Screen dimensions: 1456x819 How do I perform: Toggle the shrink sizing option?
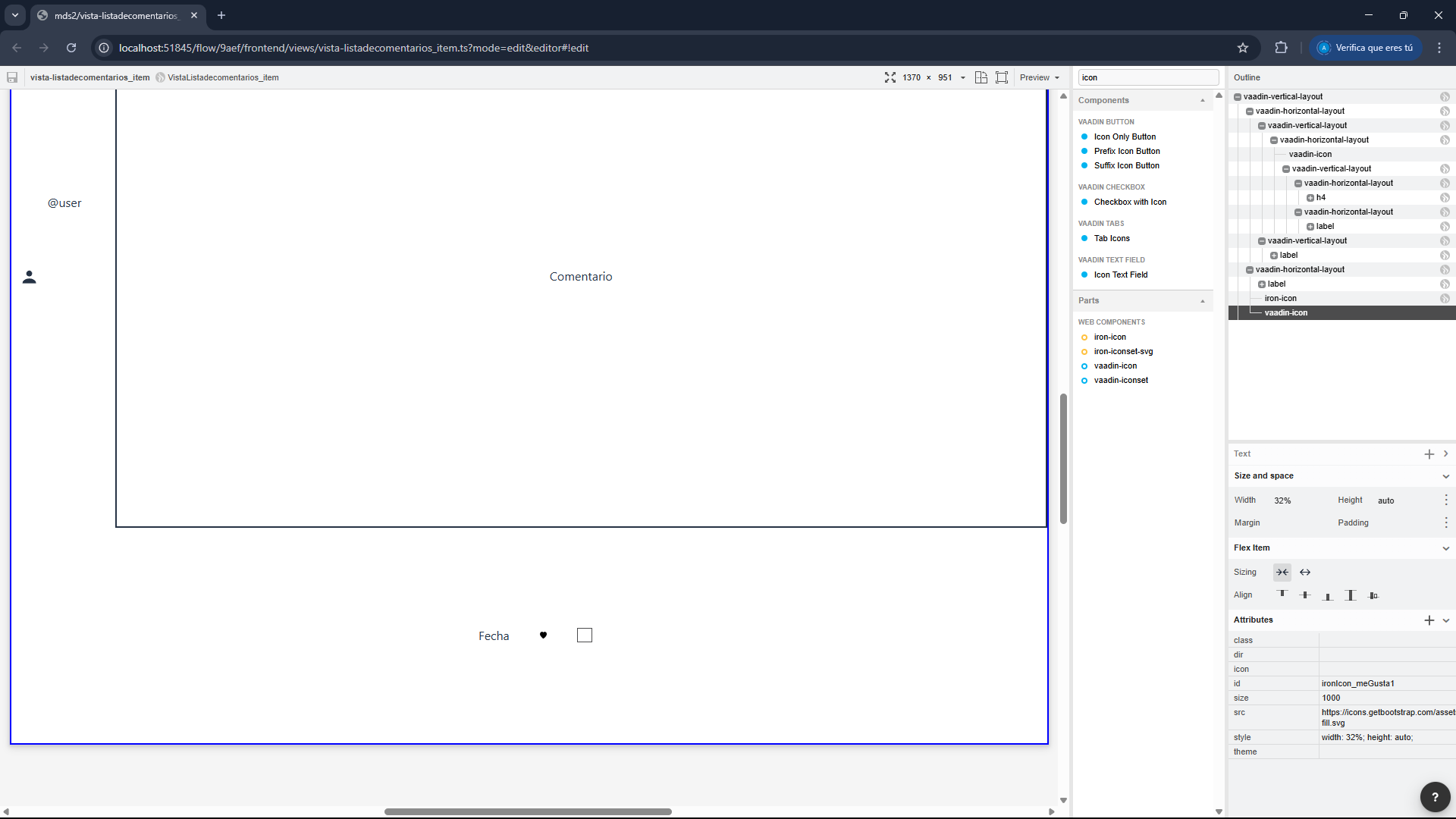[1282, 573]
